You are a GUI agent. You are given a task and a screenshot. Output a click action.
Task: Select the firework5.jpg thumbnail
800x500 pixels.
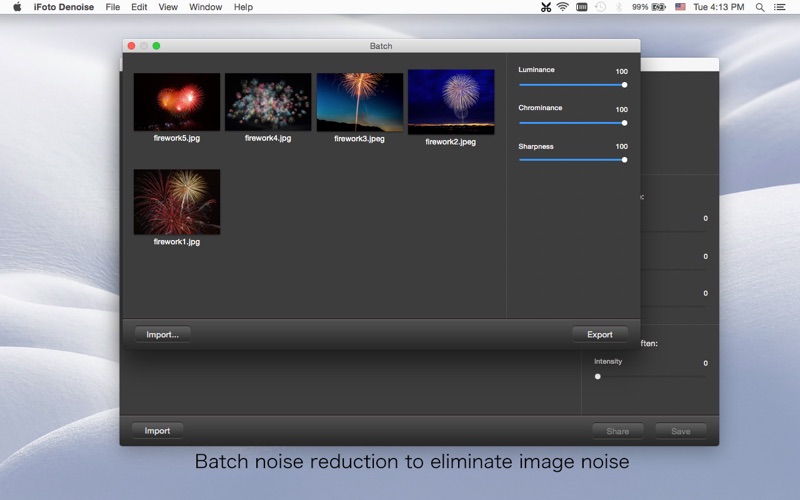[177, 102]
